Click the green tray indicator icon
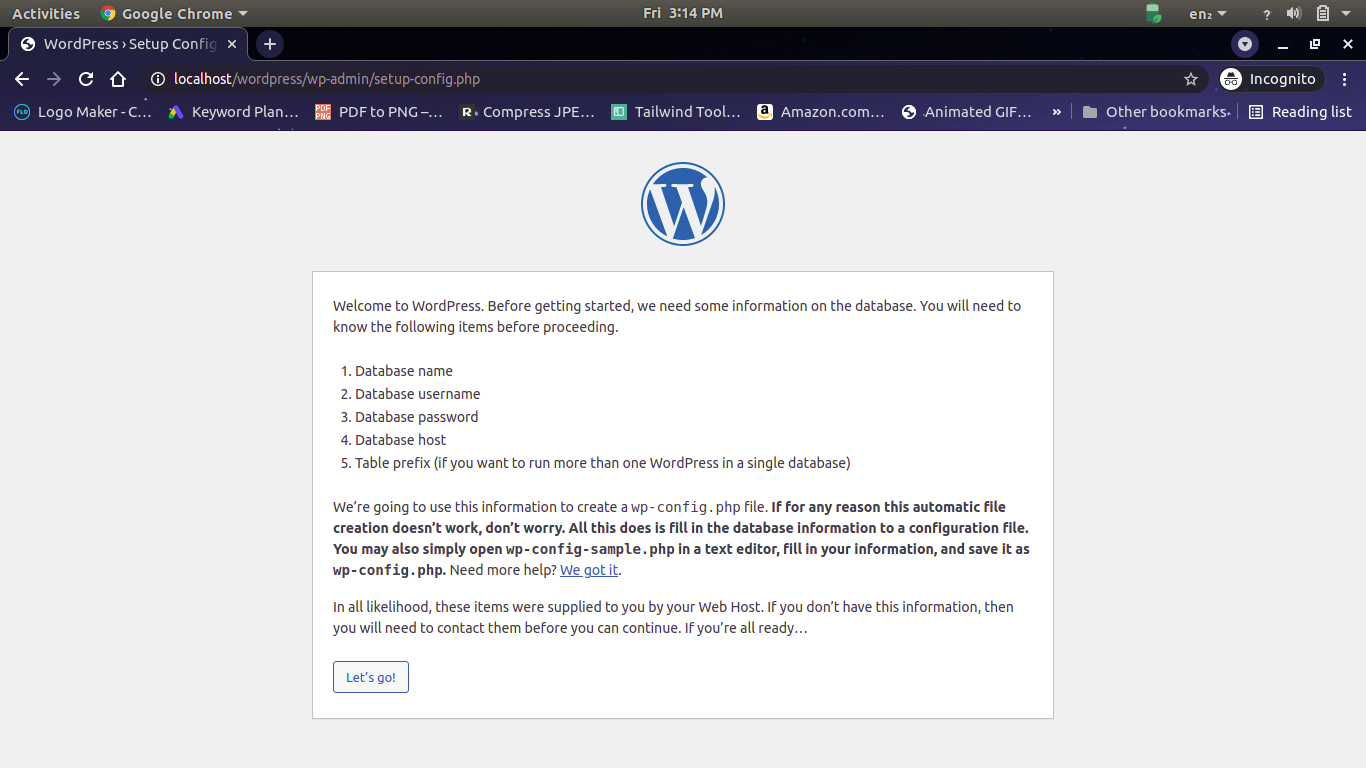The height and width of the screenshot is (768, 1366). coord(1153,14)
